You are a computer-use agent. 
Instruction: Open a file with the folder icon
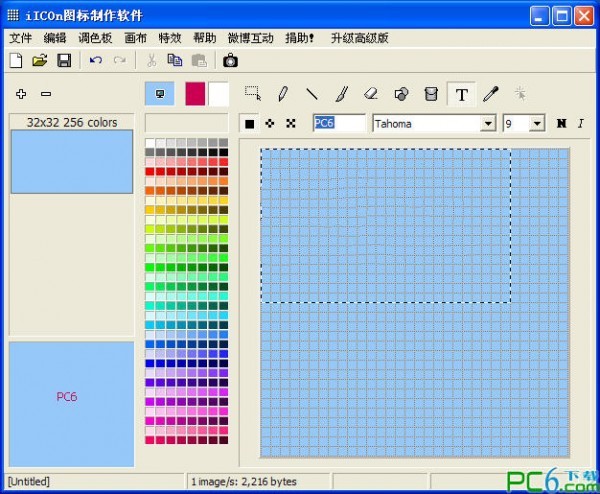point(39,60)
